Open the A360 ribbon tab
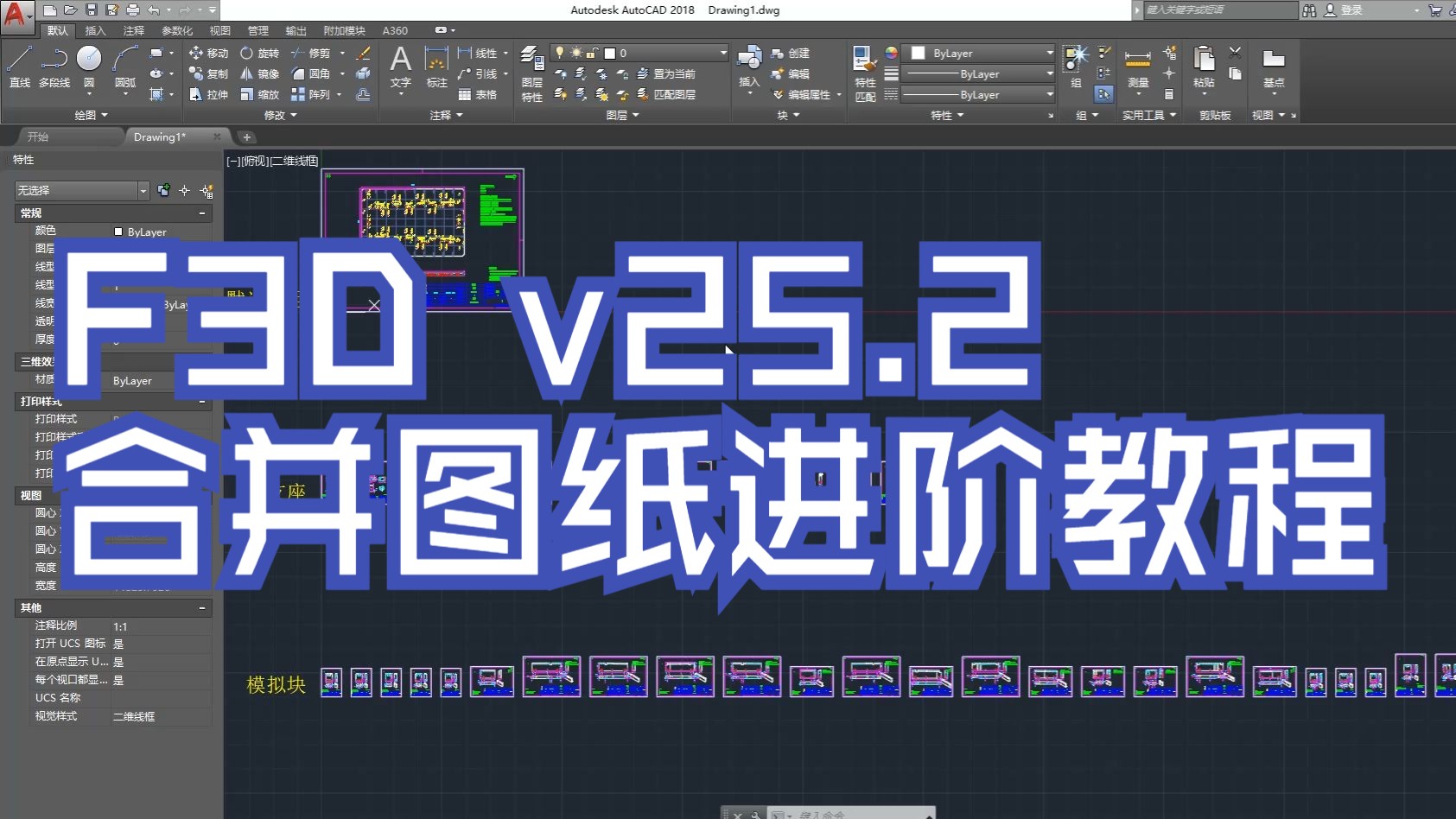Screen dimensions: 1456x819 tap(395, 30)
